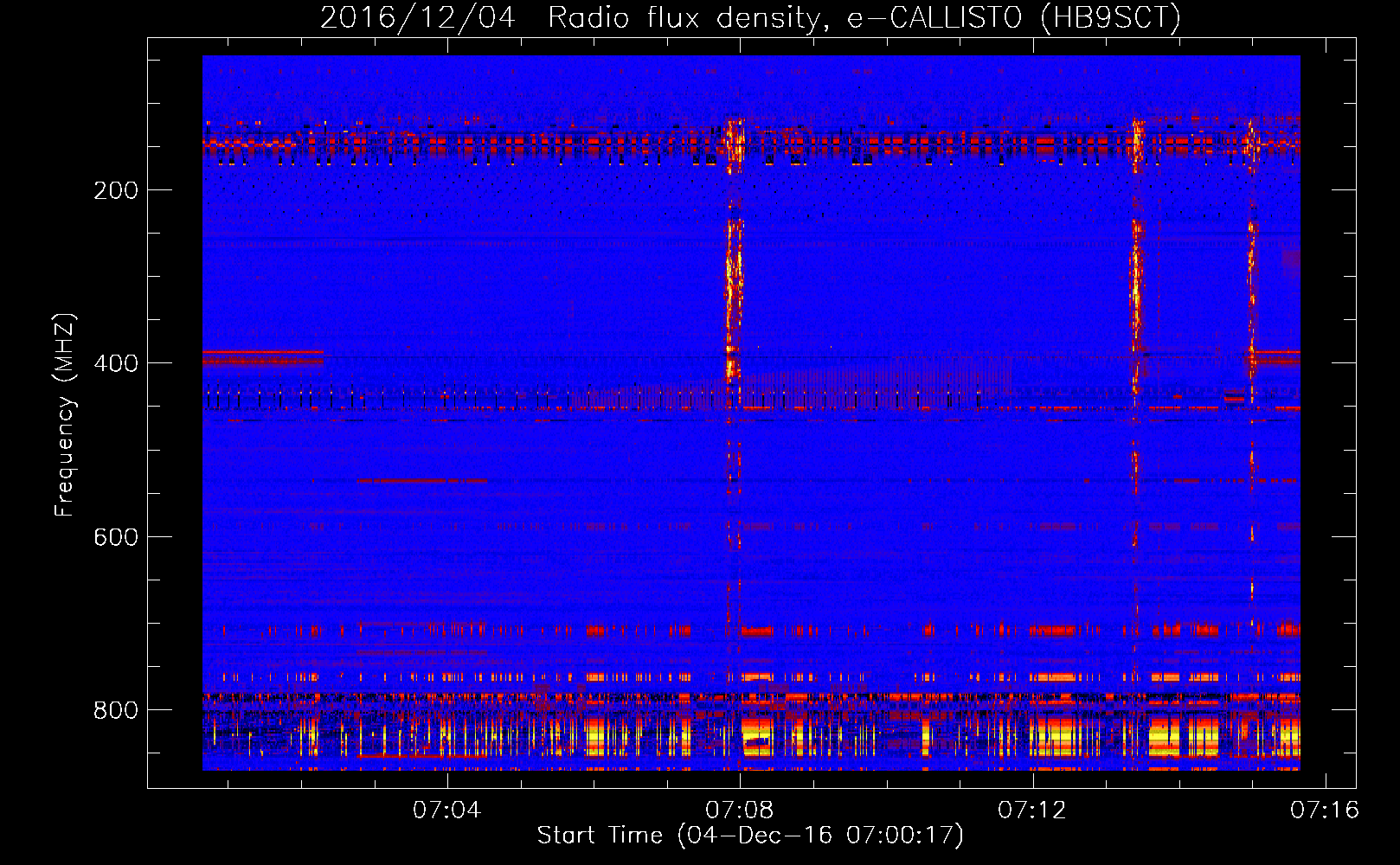Click the '800' frequency tick label
Screen dimensions: 1400x865
point(116,710)
